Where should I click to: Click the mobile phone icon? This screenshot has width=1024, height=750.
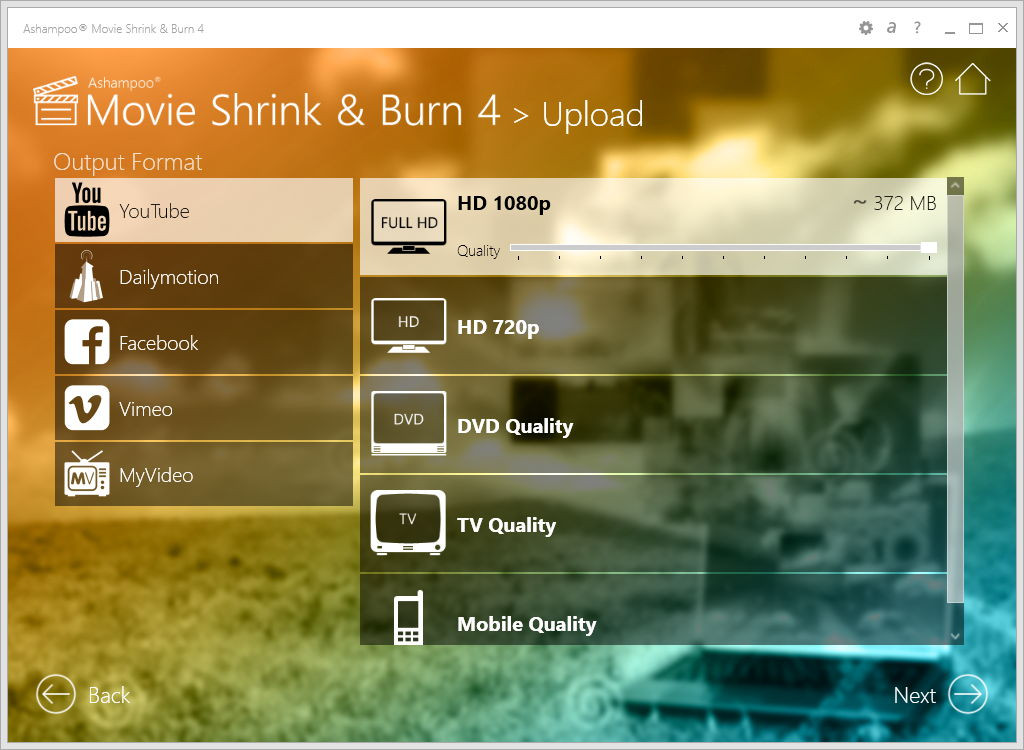pyautogui.click(x=408, y=617)
